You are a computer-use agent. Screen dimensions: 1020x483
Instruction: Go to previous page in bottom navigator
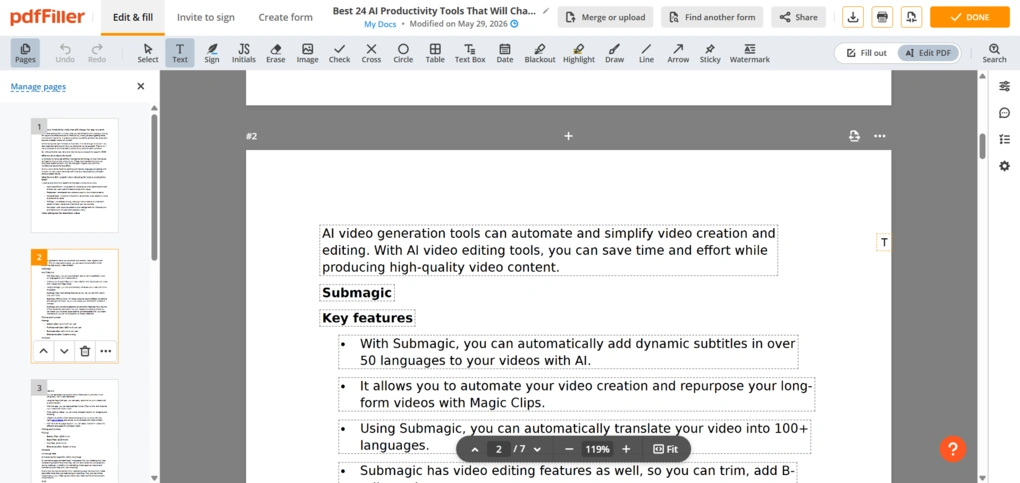[475, 449]
